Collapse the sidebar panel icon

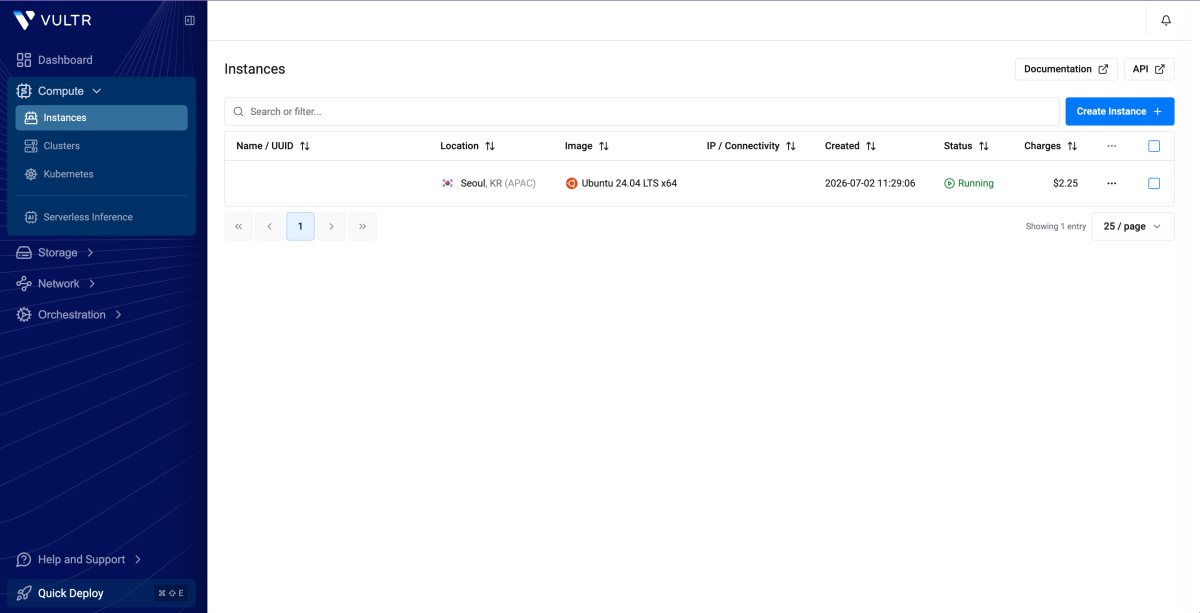coord(190,20)
